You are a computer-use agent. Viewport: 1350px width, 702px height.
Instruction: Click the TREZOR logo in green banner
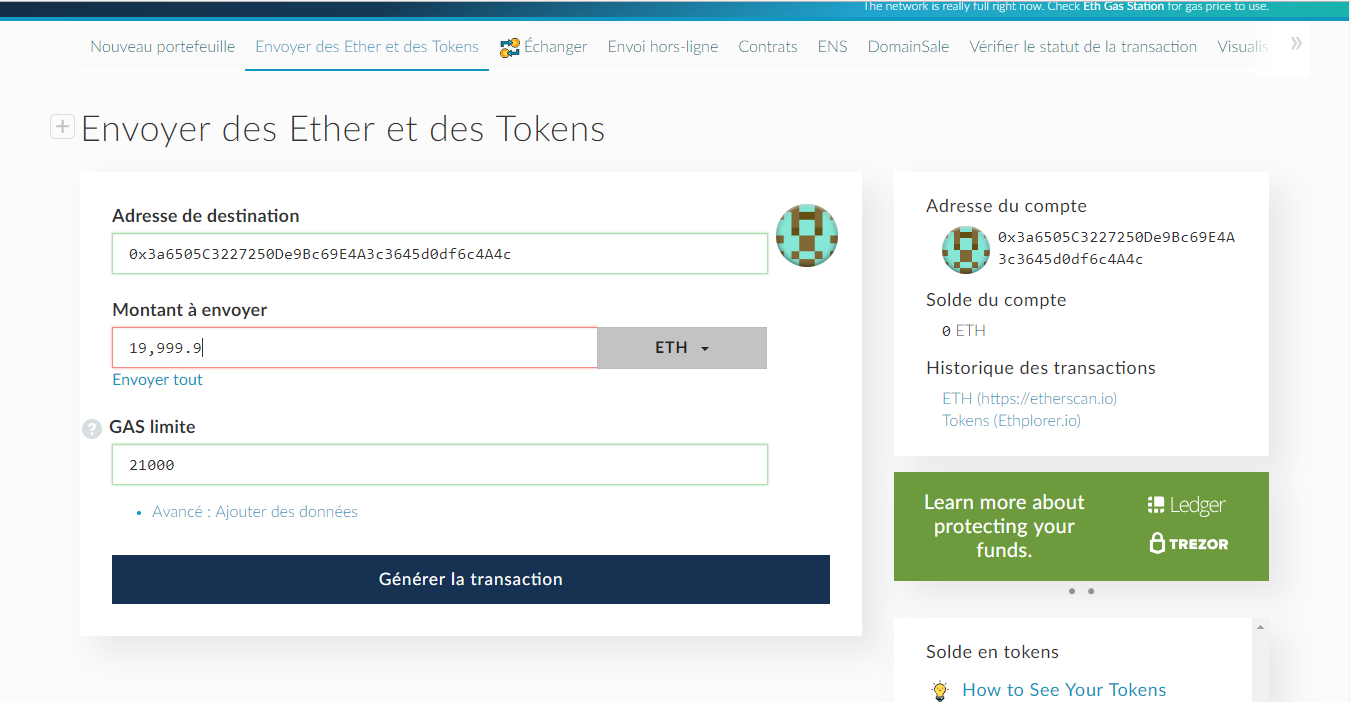pos(1189,543)
